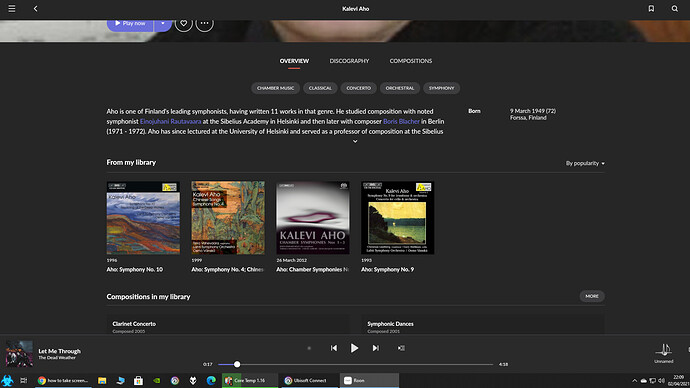Switch to the Chrome 'how to take screen...' window

(x=63, y=381)
